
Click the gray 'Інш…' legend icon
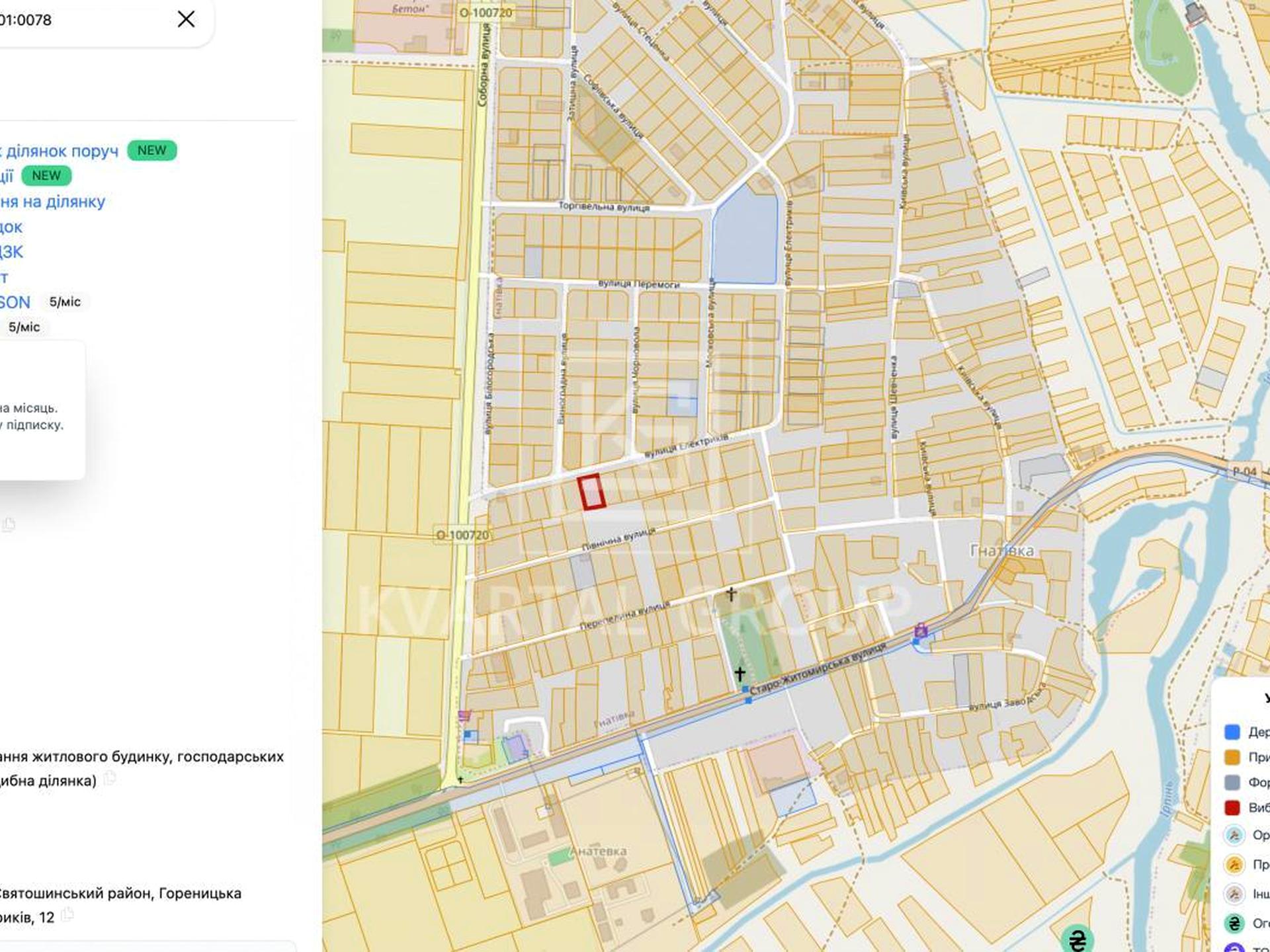(1234, 894)
